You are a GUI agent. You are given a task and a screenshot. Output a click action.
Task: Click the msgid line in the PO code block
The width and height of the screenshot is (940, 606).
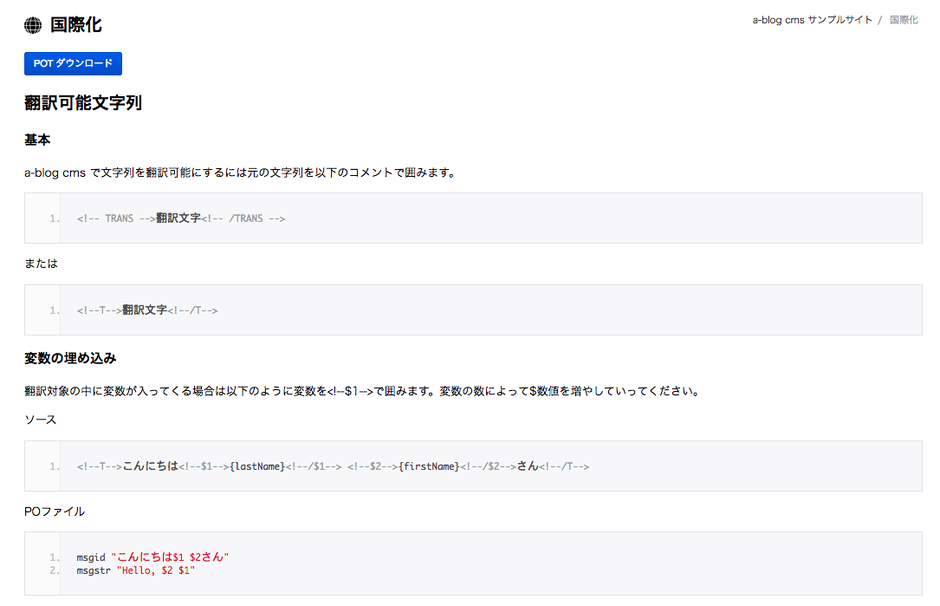pos(152,557)
